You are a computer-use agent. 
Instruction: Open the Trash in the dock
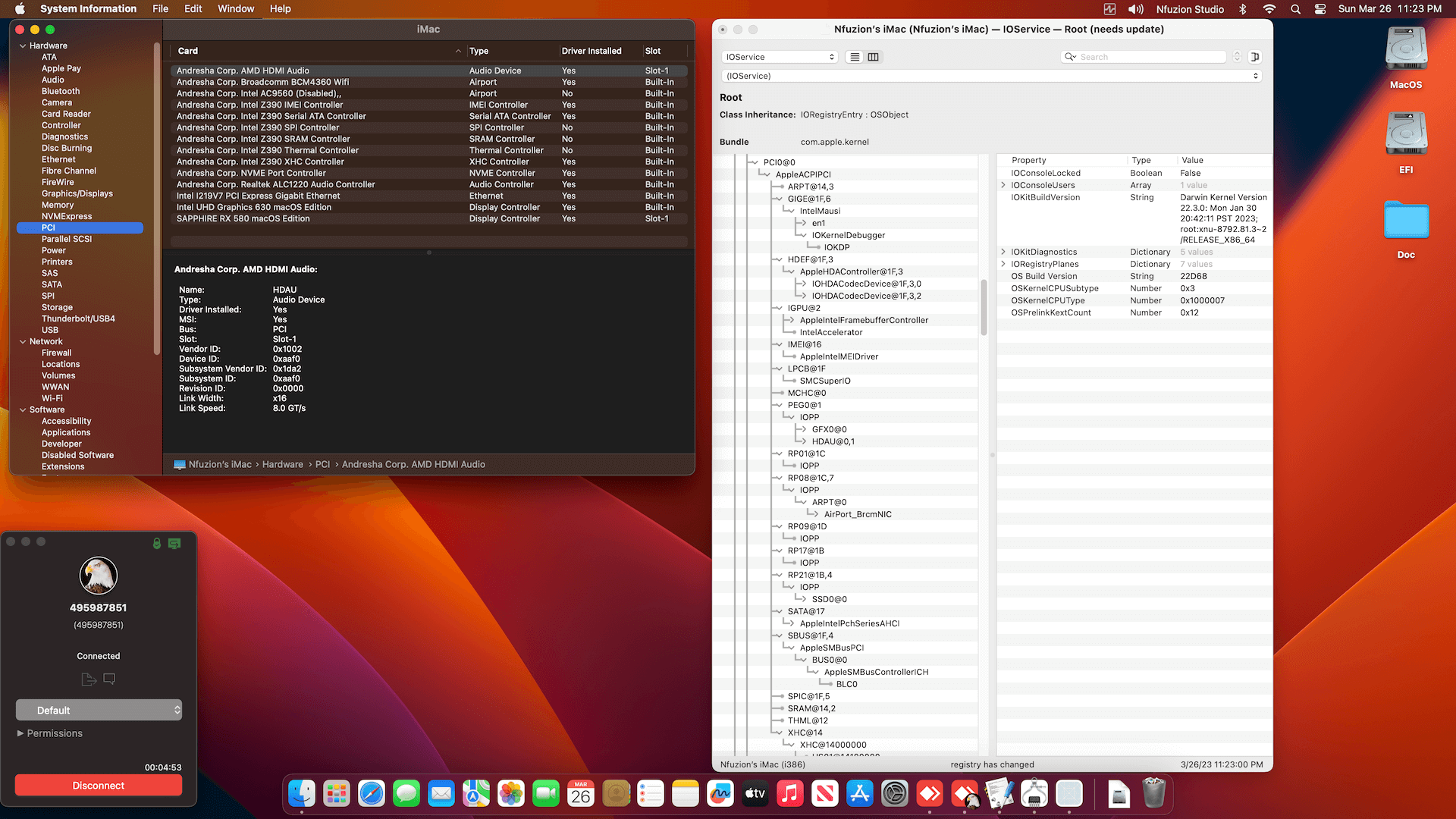[x=1154, y=794]
